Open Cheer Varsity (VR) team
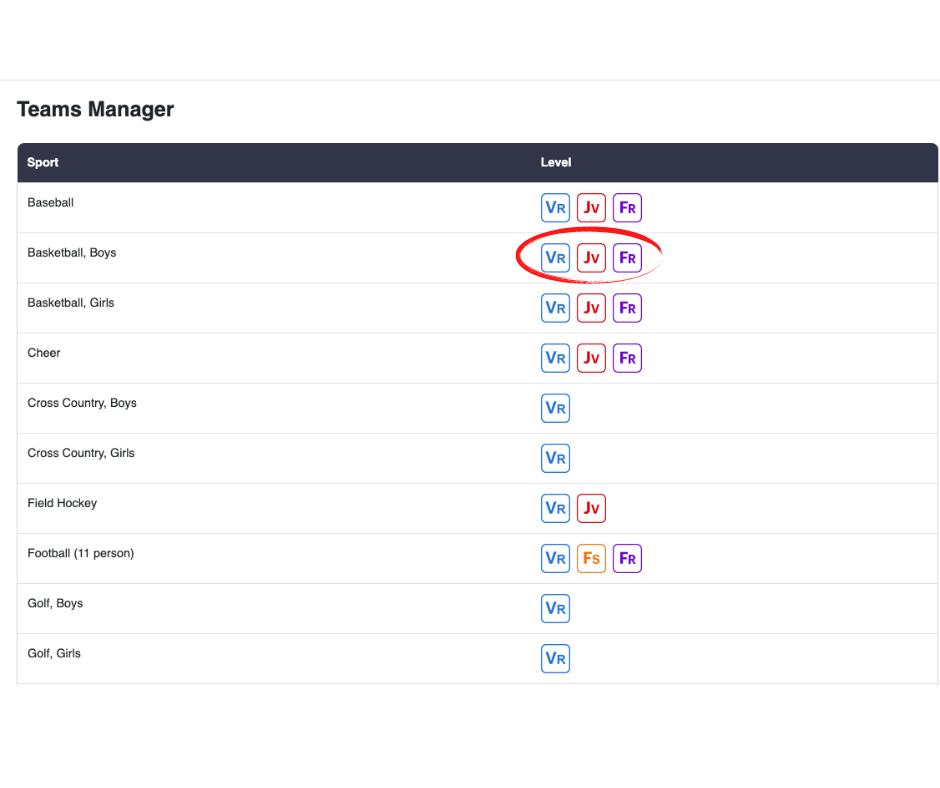 point(555,358)
